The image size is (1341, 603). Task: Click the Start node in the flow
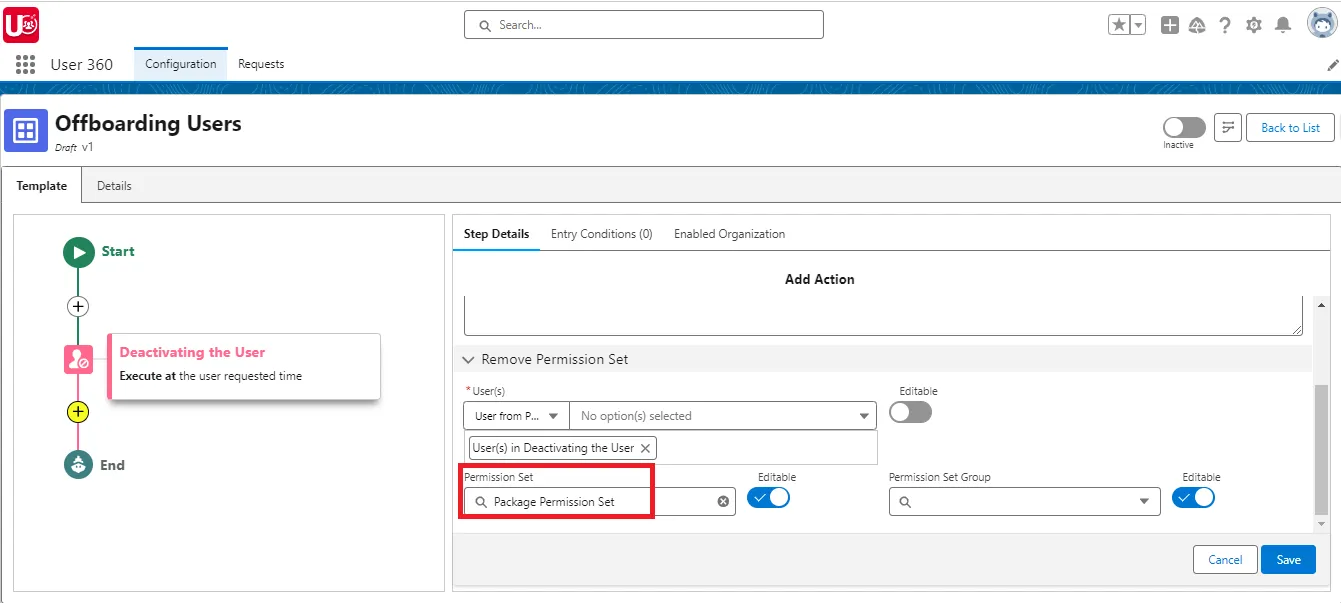[x=79, y=251]
